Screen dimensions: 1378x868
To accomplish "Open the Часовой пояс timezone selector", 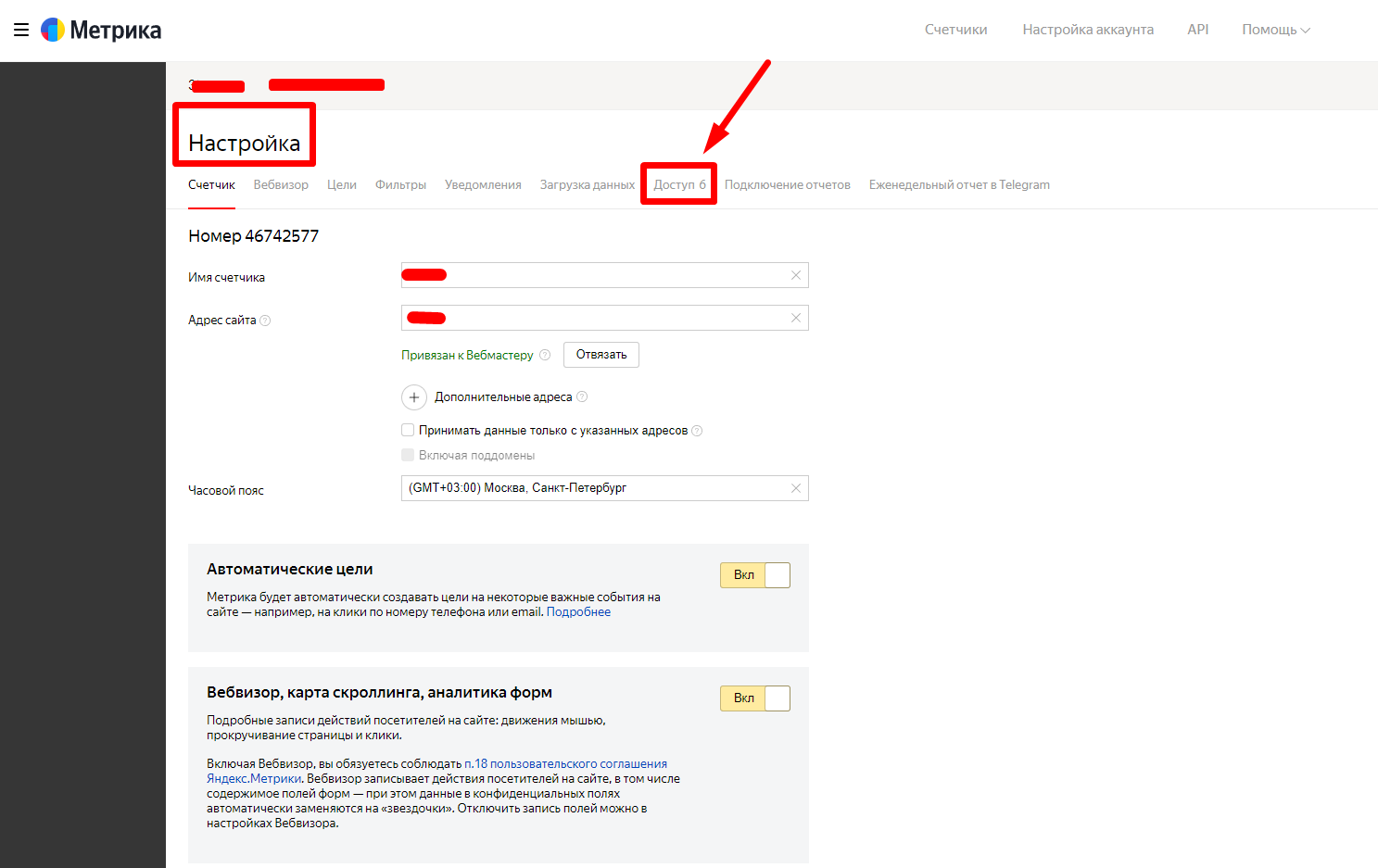I will (x=593, y=488).
